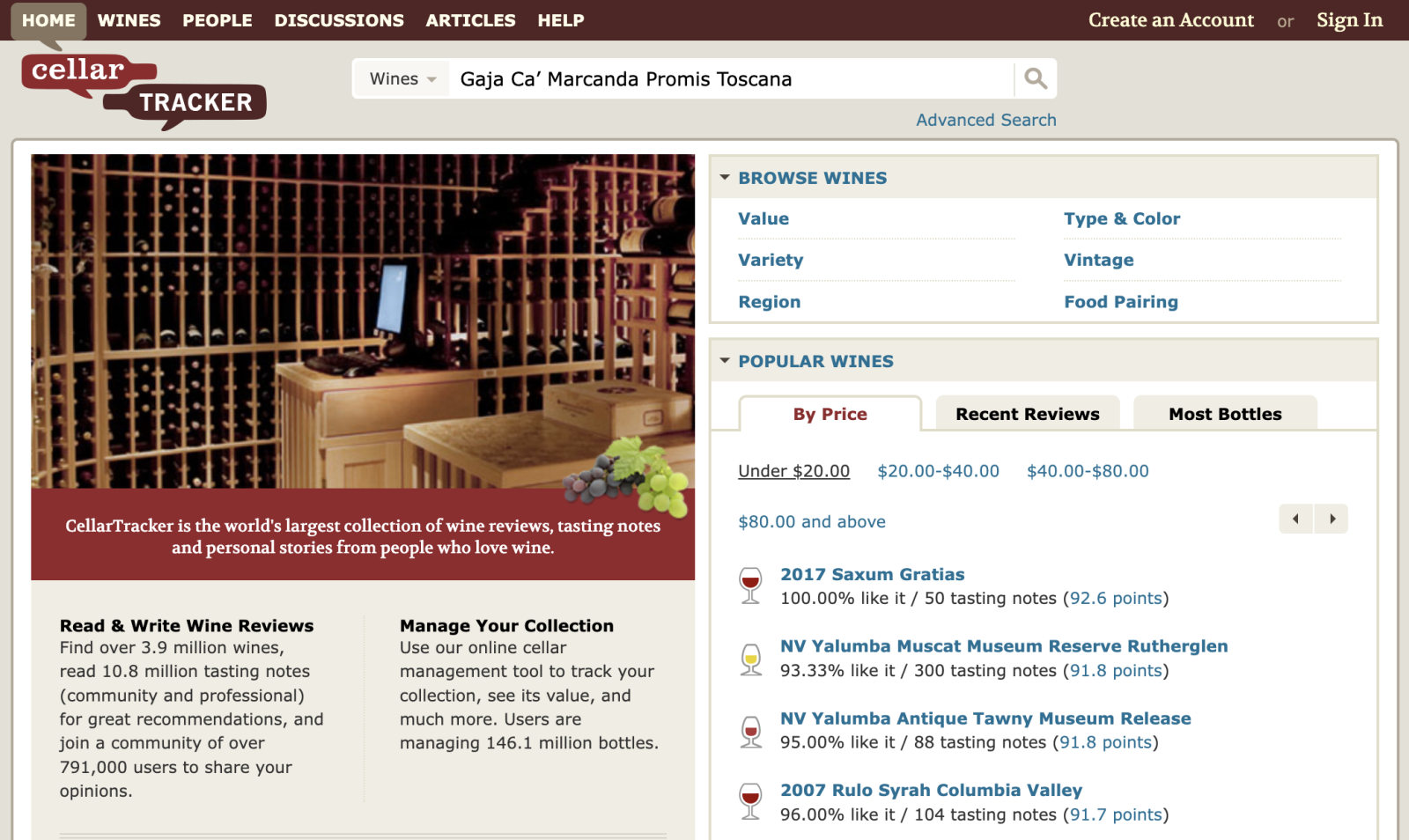1409x840 pixels.
Task: Click the Manage Your Collection heading
Action: (x=506, y=626)
